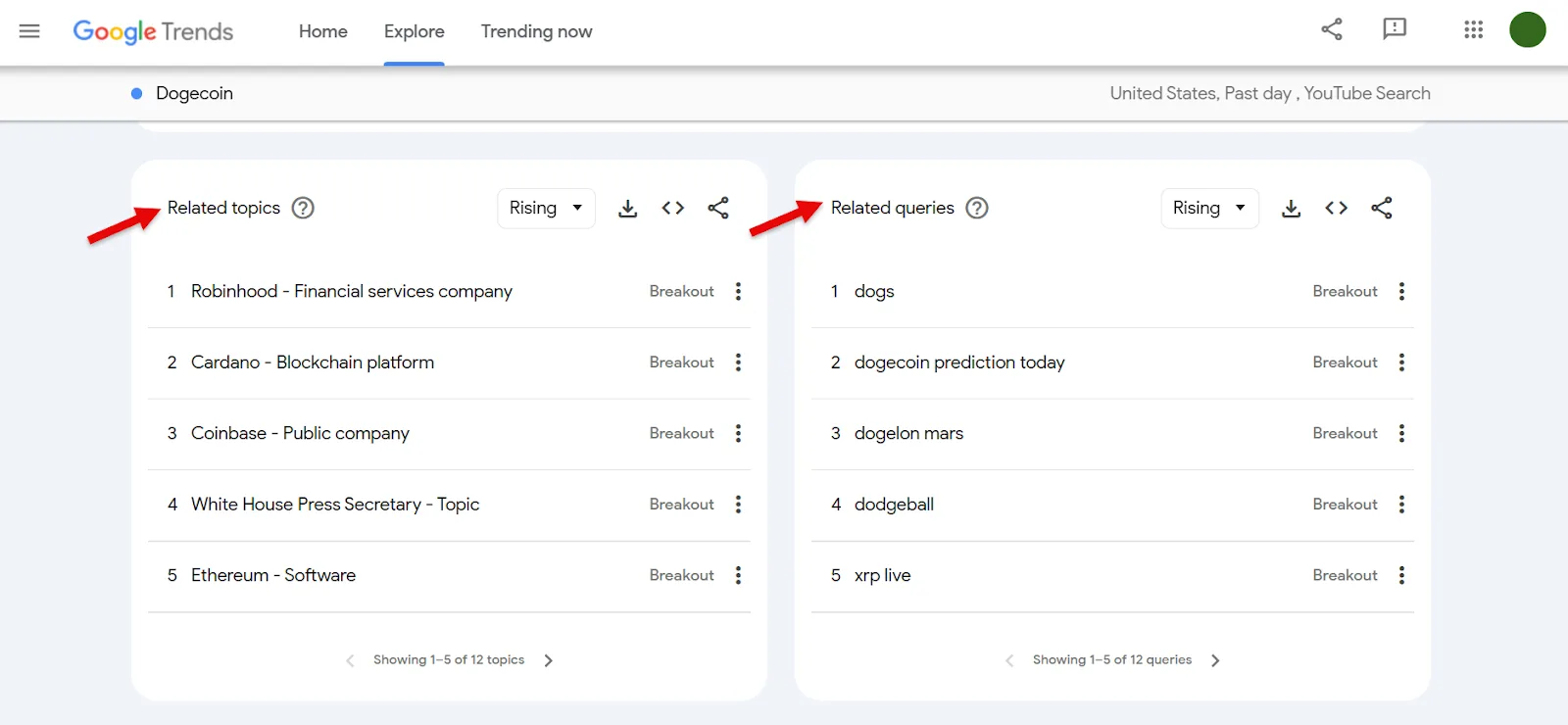Viewport: 1568px width, 725px height.
Task: Open more options for dogelon mars
Action: coord(1402,433)
